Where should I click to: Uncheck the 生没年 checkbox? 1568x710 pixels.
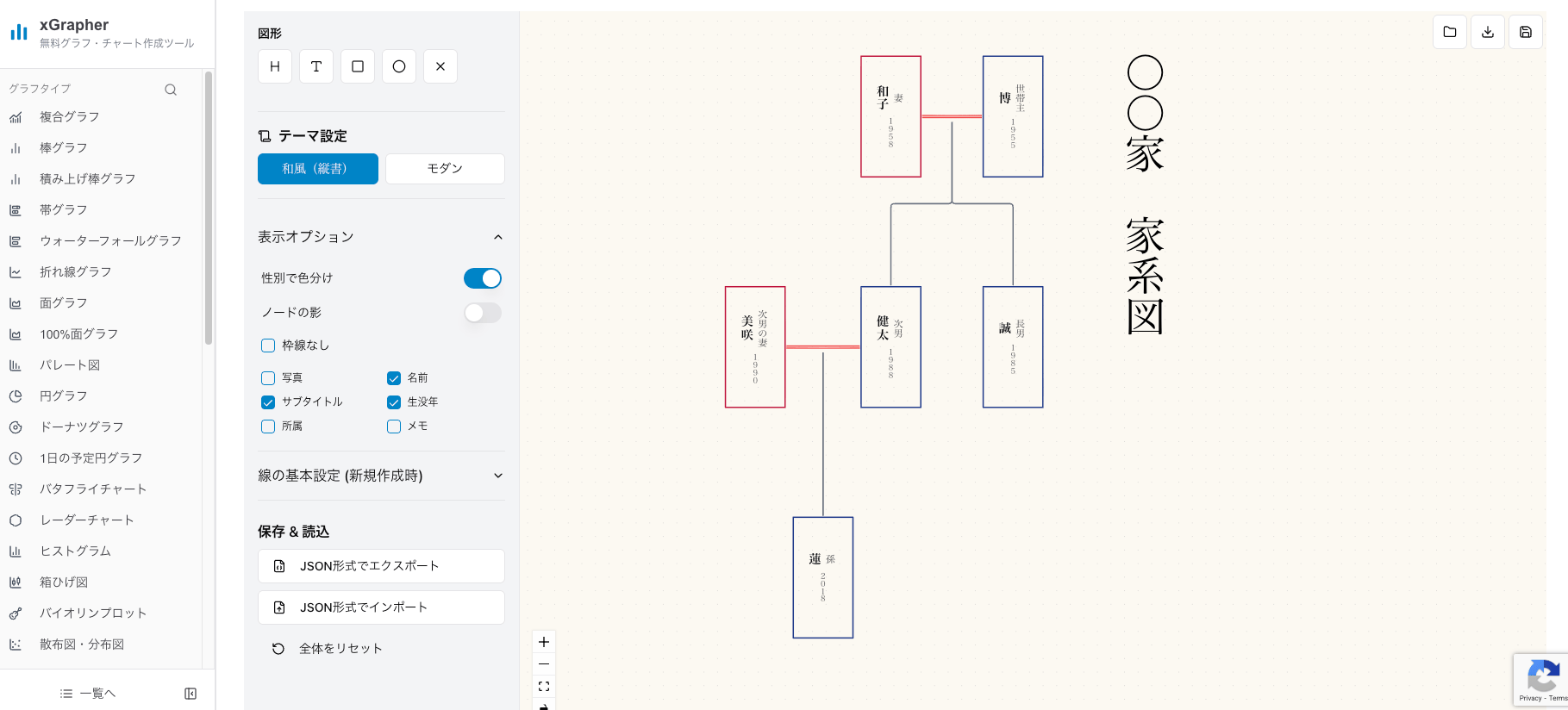point(394,402)
